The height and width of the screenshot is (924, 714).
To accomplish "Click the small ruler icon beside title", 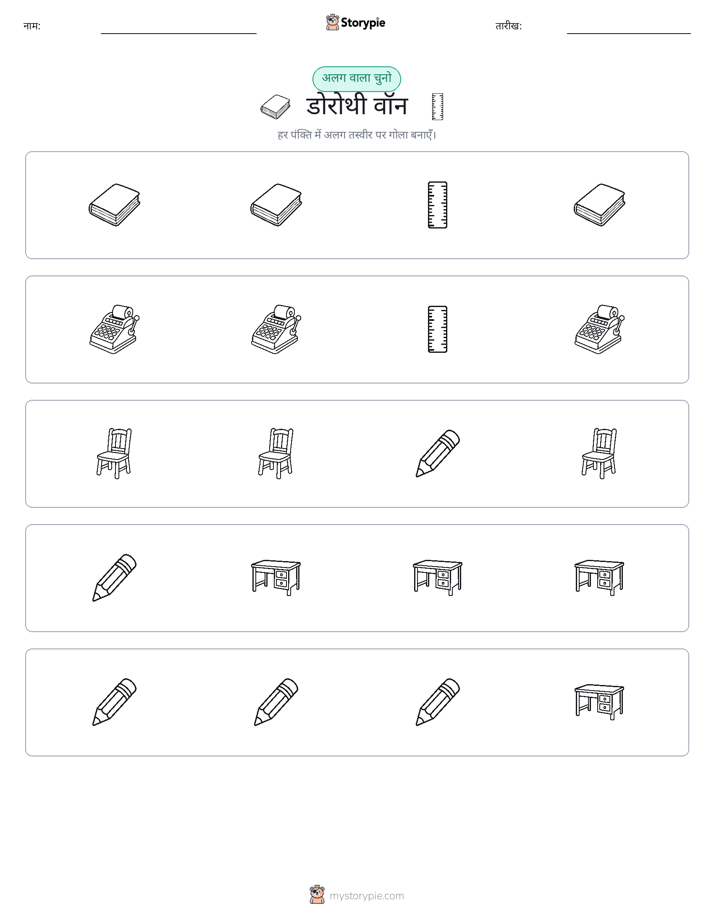I will [x=437, y=107].
